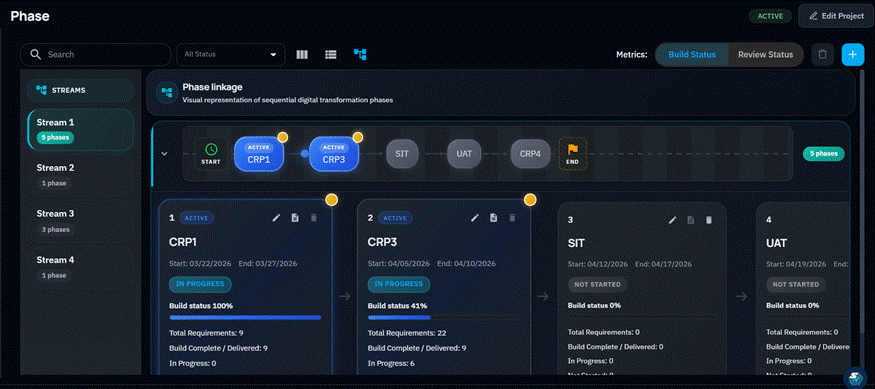Viewport: 875px width, 389px height.
Task: Edit the SIT phase with pencil icon
Action: coord(672,220)
